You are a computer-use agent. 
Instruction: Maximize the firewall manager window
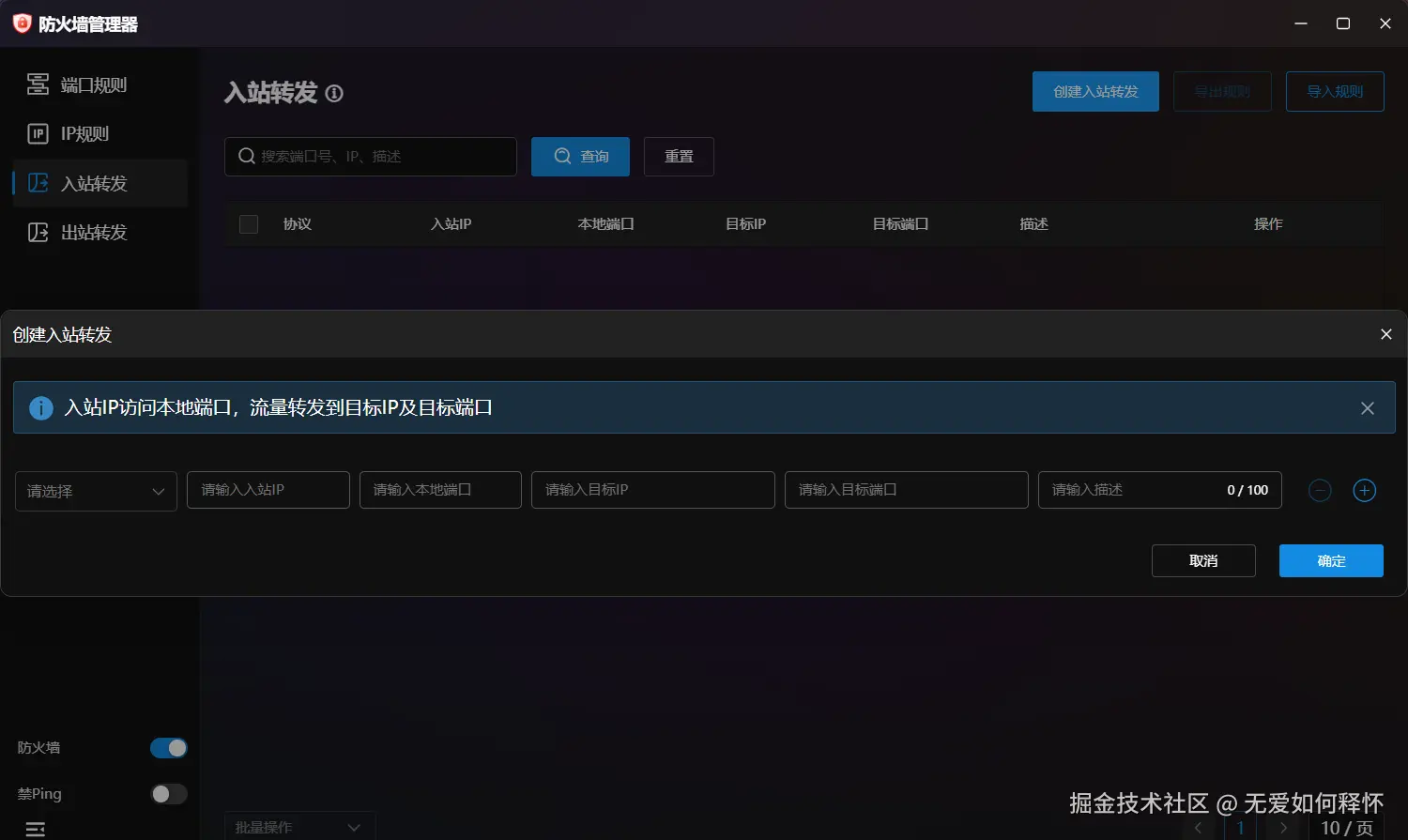1343,23
